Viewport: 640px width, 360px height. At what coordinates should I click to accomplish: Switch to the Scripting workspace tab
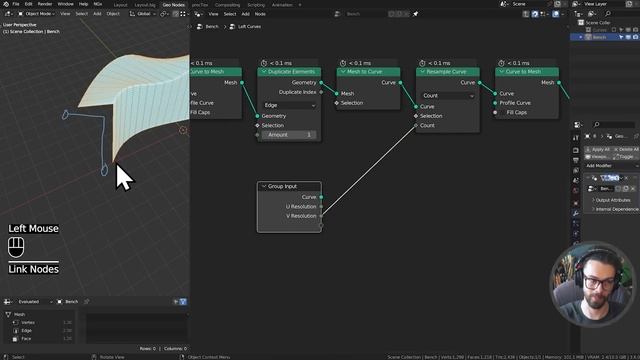pos(256,5)
